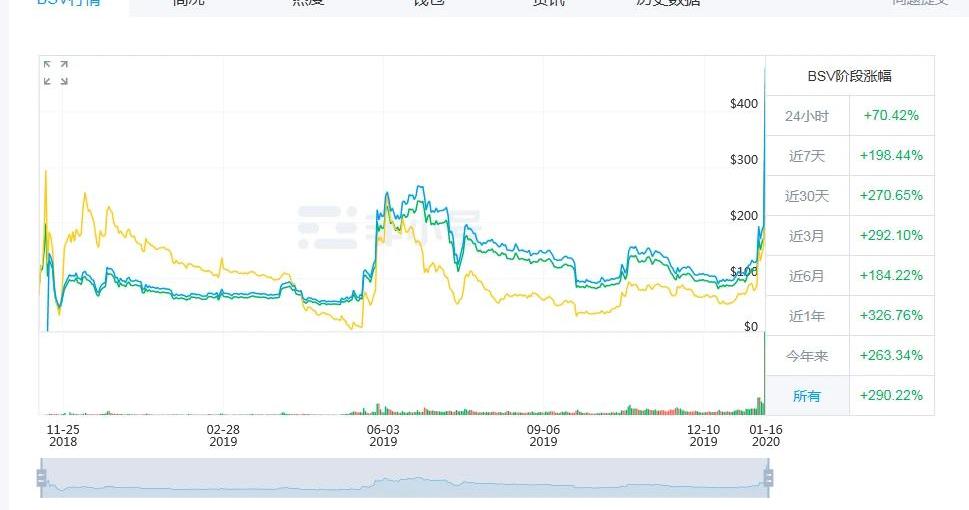Click the middle of the timeline navigator
The image size is (969, 510).
coord(405,478)
